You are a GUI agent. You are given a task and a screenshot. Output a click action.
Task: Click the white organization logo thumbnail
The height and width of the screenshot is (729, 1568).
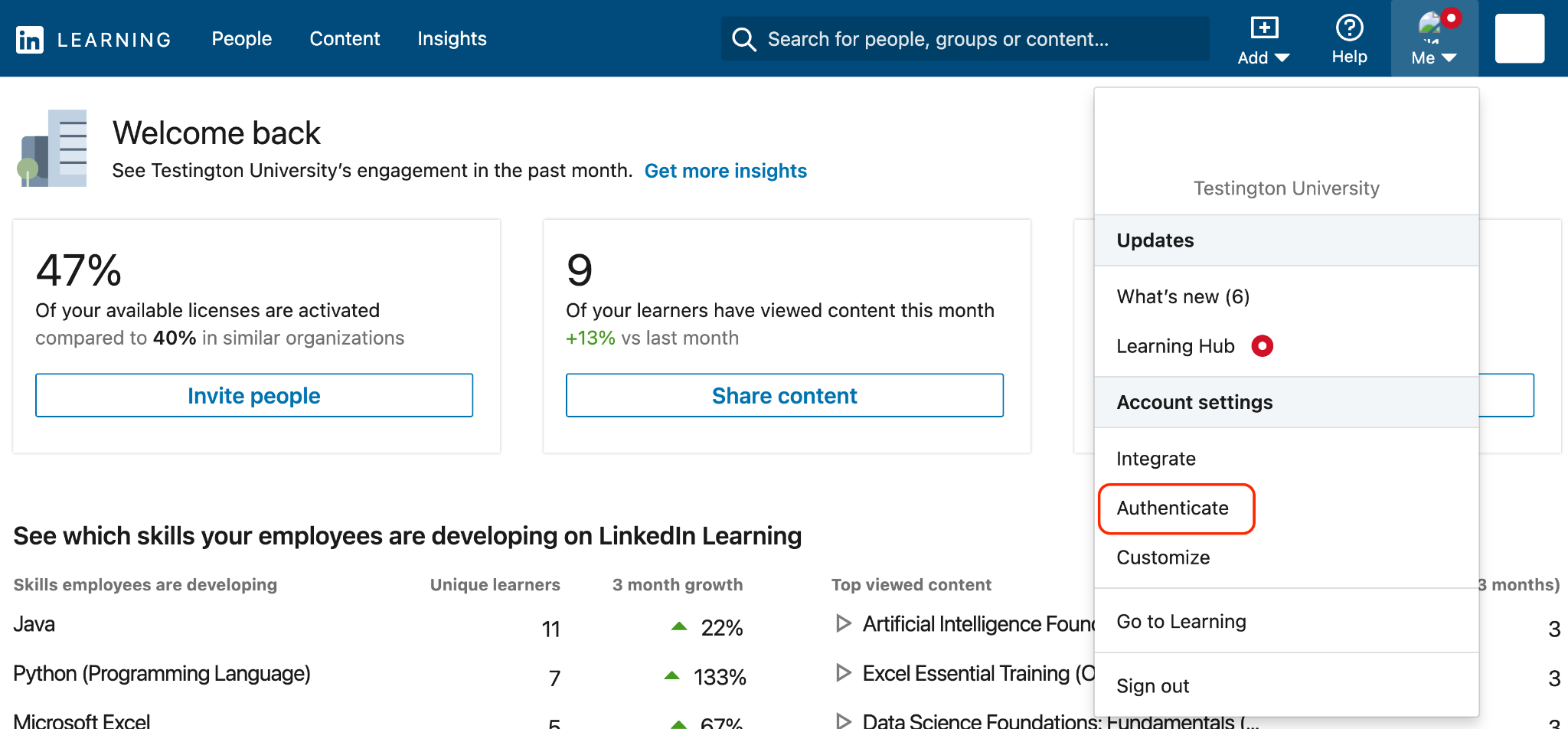pos(1520,38)
